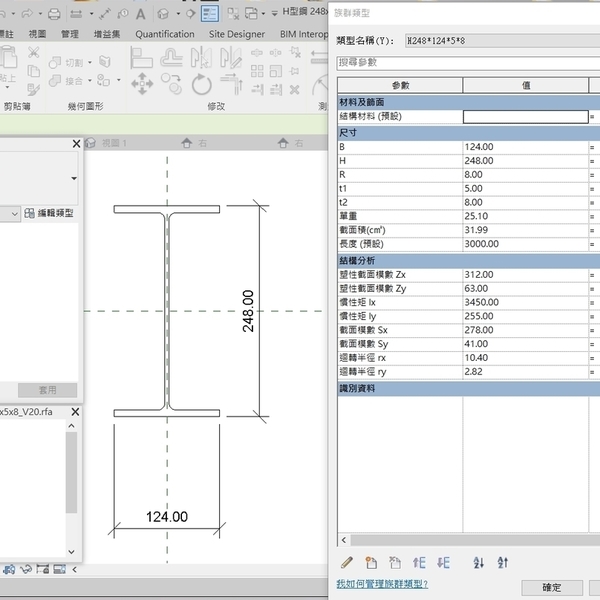600x600 pixels.
Task: Click the 確定 (OK) button
Action: 551,588
